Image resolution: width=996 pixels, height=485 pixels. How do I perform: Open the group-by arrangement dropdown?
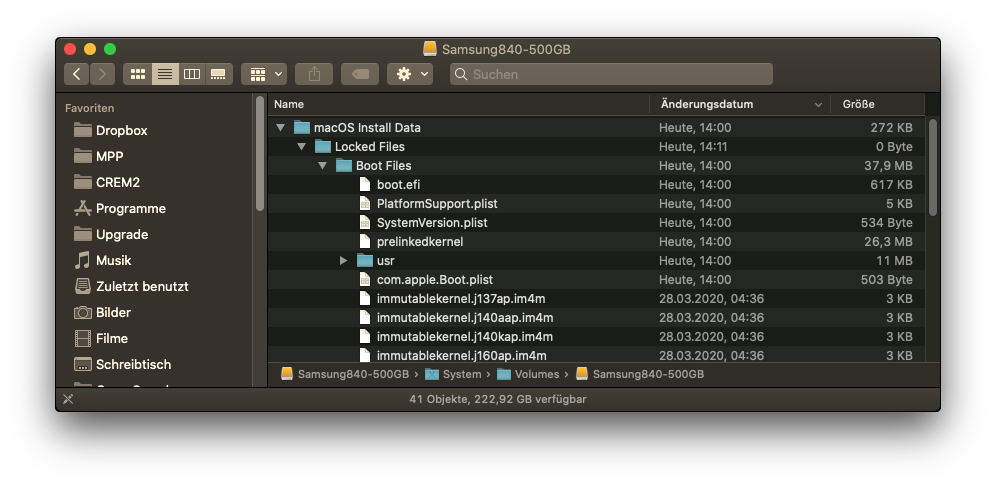pos(264,74)
